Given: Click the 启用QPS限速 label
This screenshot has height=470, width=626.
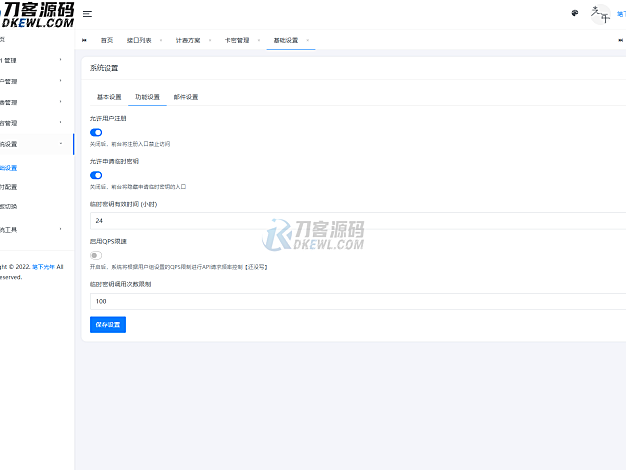Looking at the screenshot, I should tap(108, 242).
